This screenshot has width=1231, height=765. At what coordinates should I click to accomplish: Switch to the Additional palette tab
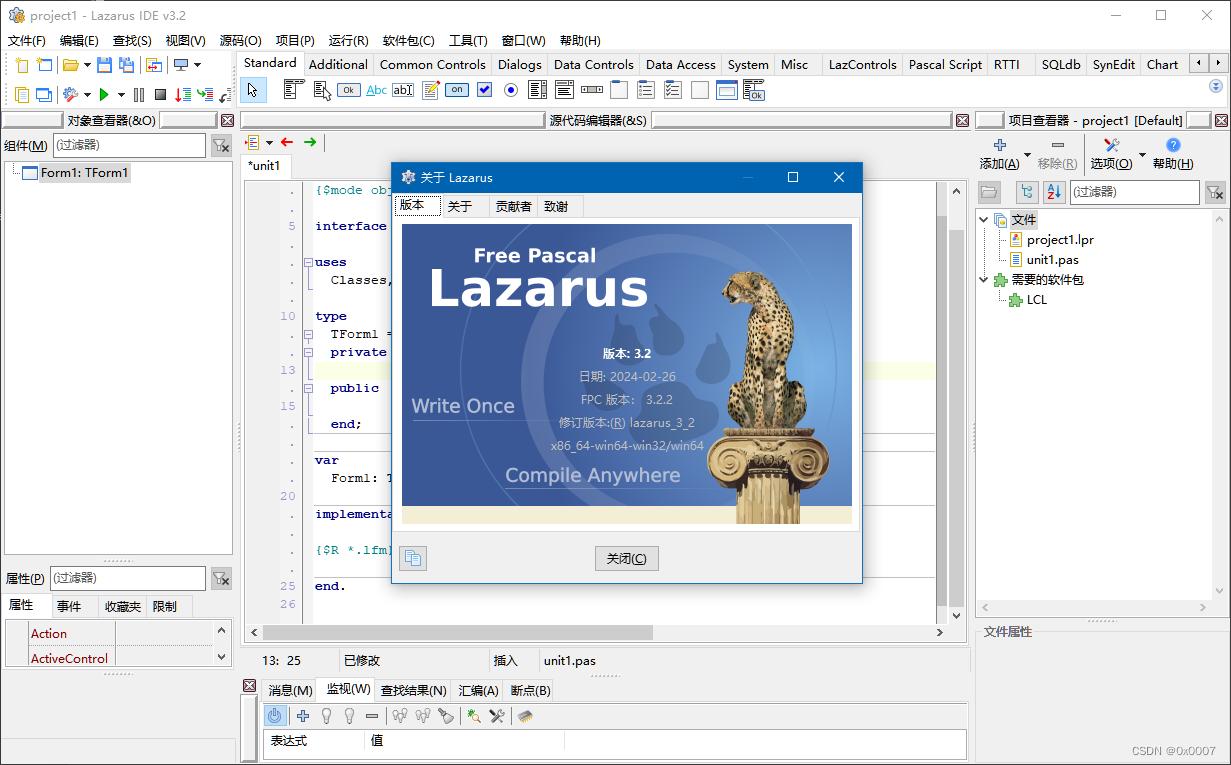(338, 64)
